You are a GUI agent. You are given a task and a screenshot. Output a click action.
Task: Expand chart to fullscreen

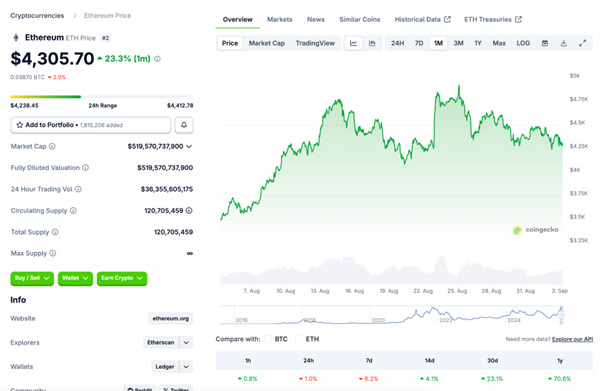tap(582, 43)
